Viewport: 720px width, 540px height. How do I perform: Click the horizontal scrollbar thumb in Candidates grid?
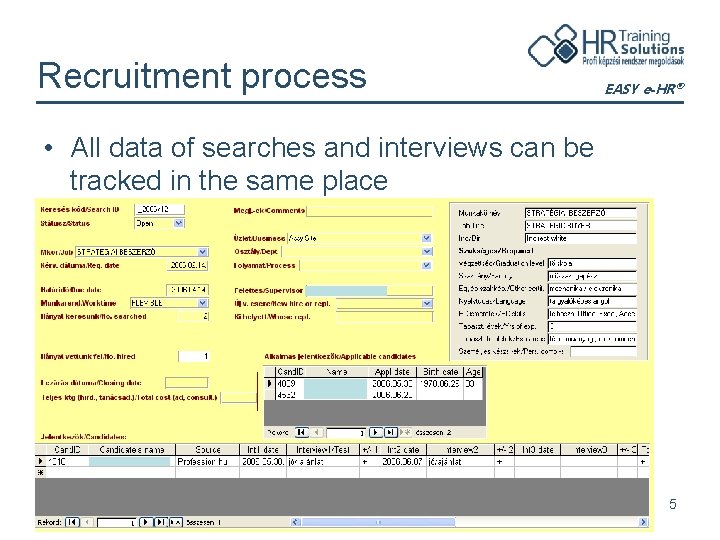coord(378,522)
